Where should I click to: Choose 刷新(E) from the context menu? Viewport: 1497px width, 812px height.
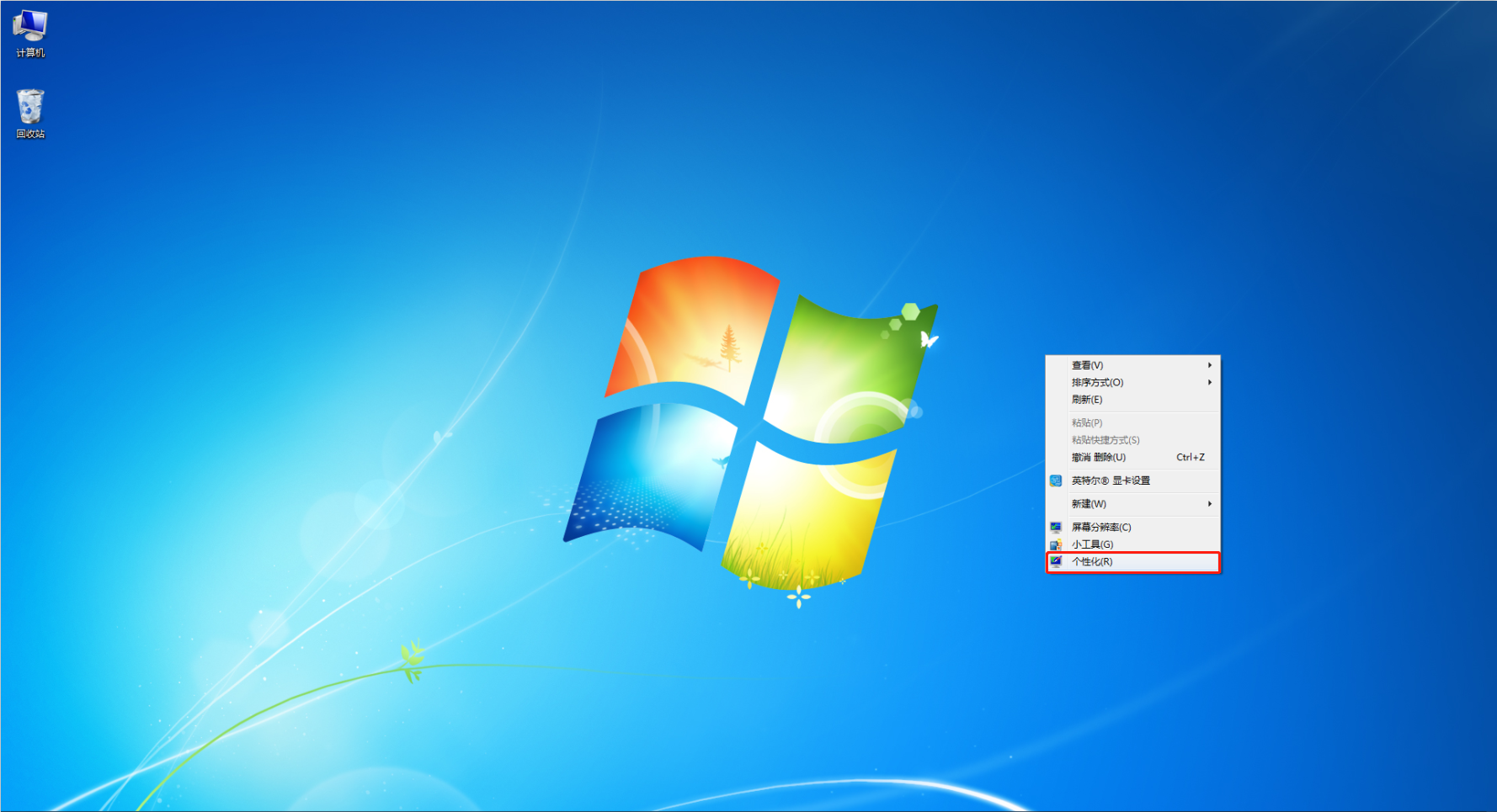tap(1087, 400)
